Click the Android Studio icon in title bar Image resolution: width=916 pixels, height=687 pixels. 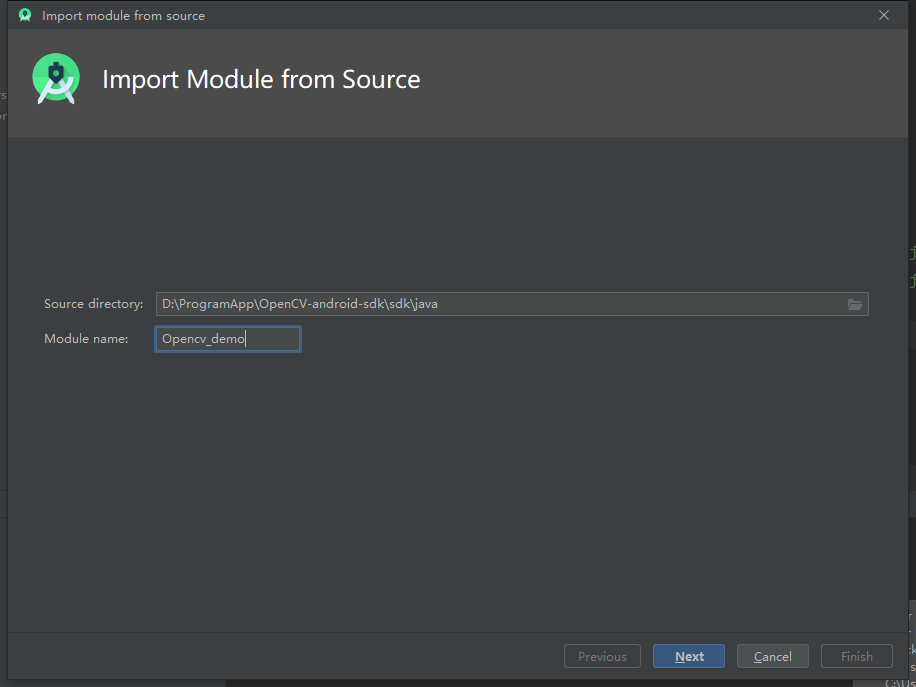click(x=25, y=15)
